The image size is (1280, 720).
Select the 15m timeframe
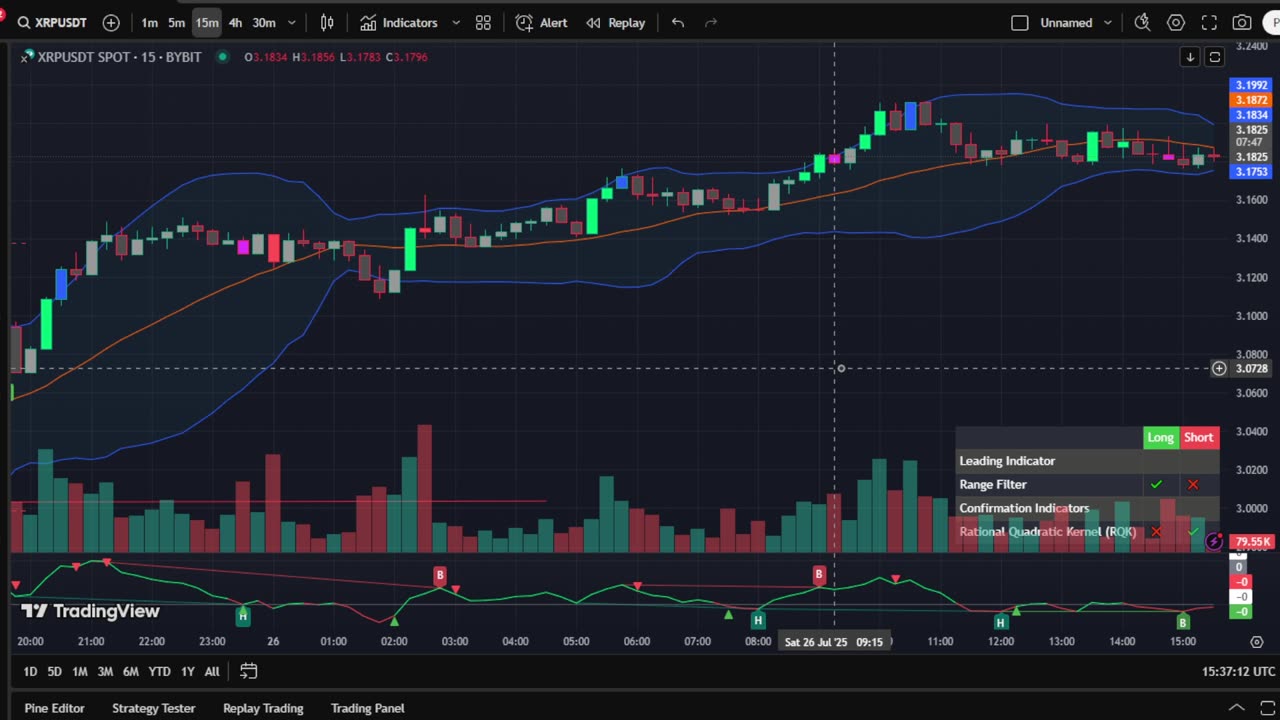click(x=206, y=22)
